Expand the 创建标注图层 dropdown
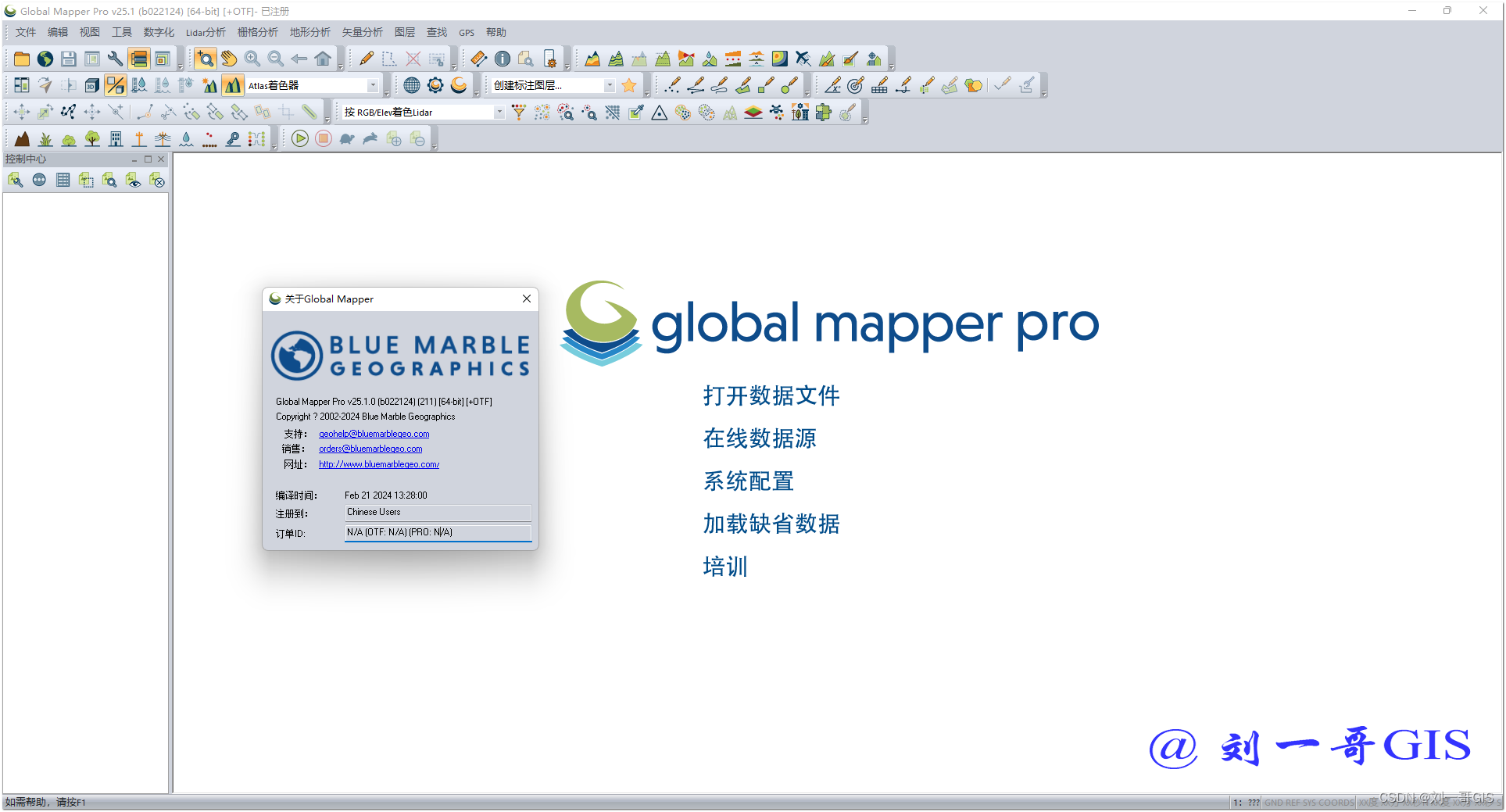1506x812 pixels. pos(610,85)
